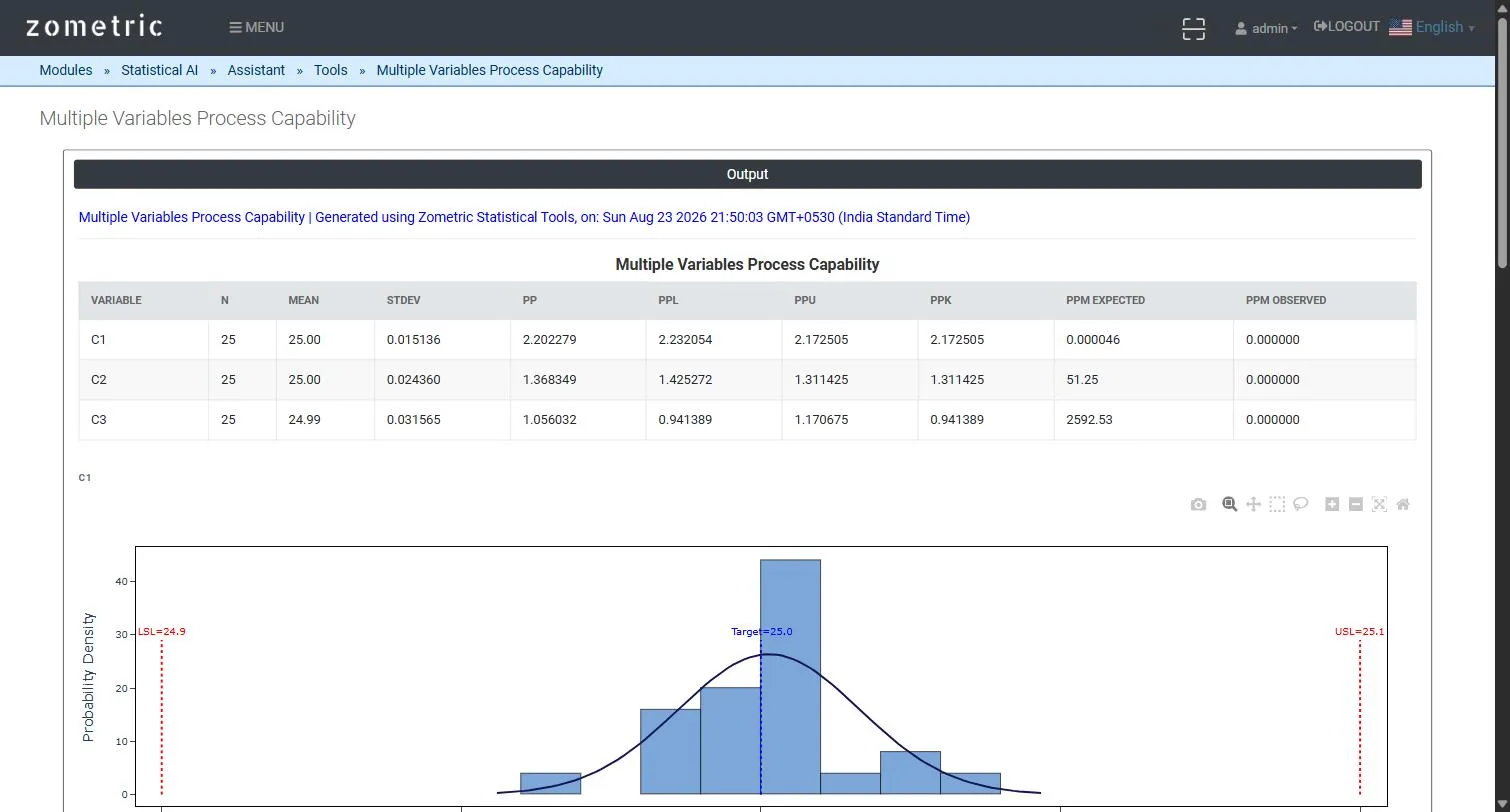Click the PPM expected value 51.25
This screenshot has width=1510, height=812.
point(1082,380)
